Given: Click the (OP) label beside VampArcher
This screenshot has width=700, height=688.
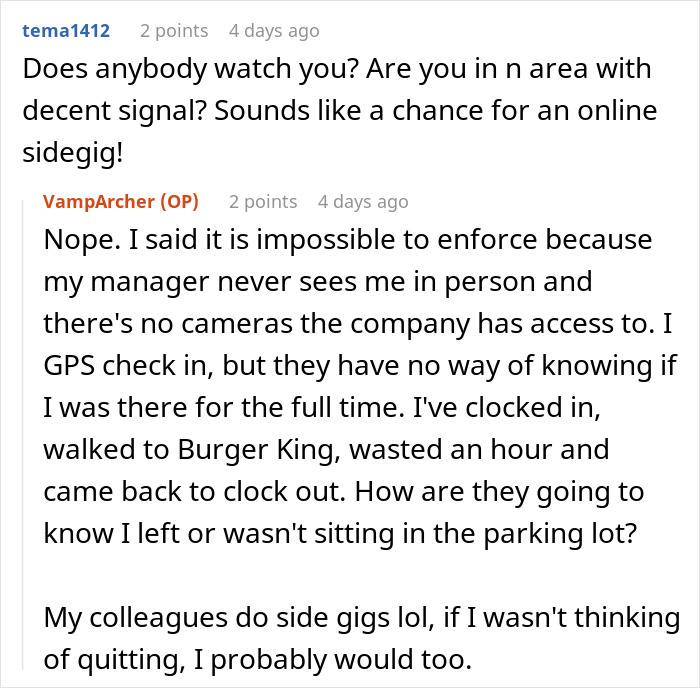Looking at the screenshot, I should click(x=178, y=202).
